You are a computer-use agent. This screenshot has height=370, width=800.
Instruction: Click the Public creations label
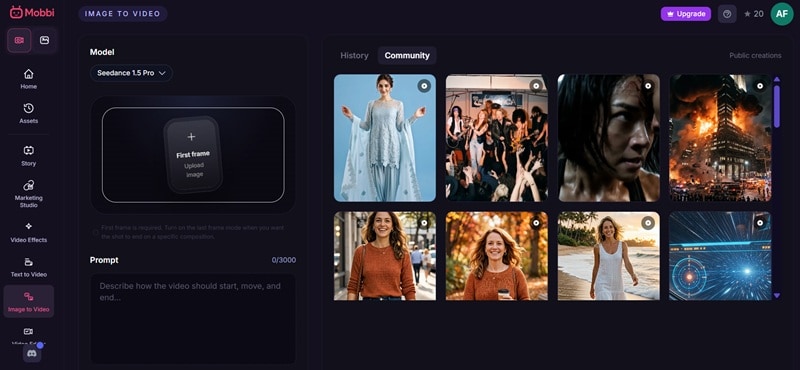point(755,56)
